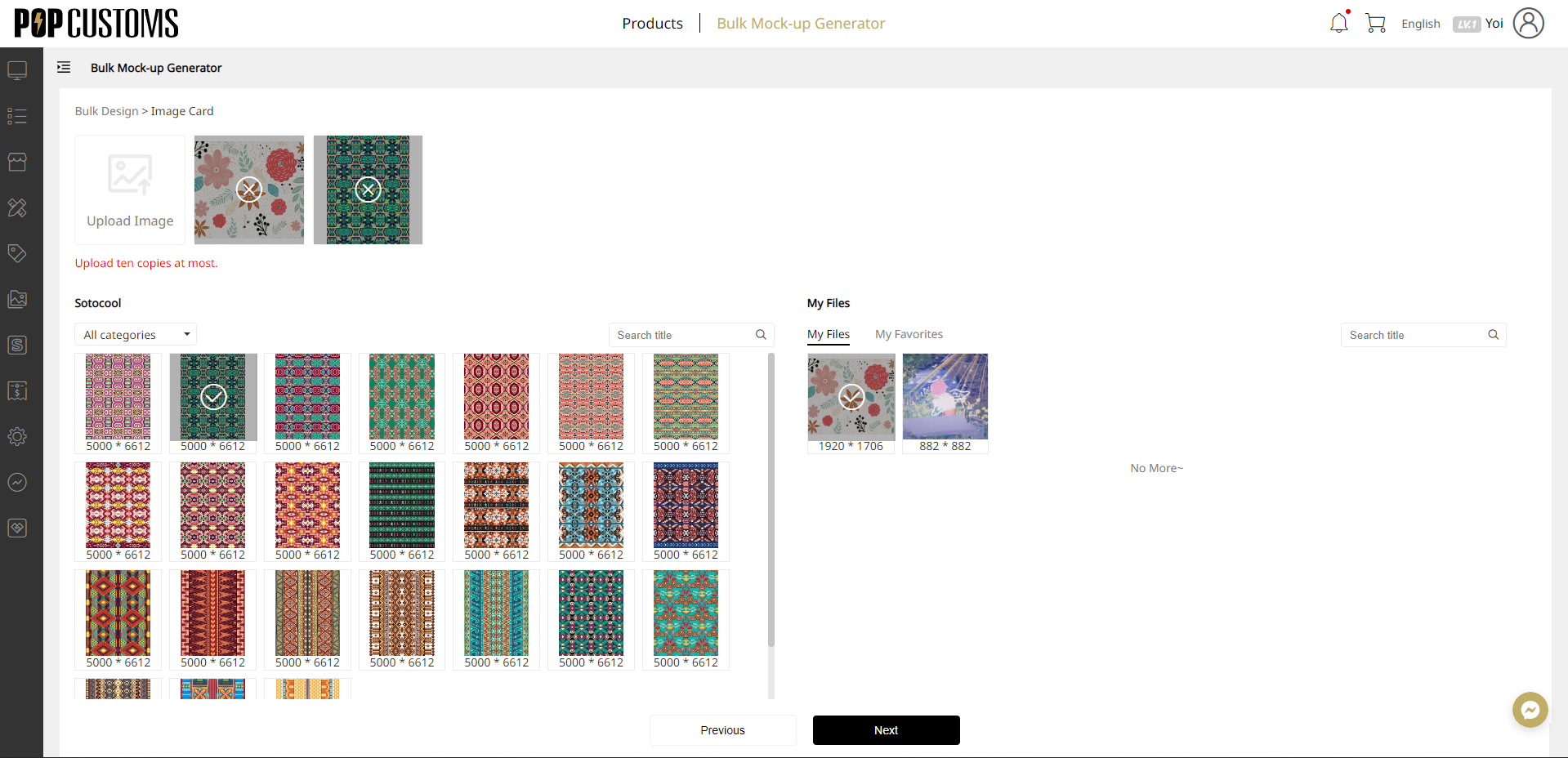Click the settings gear in the sidebar

click(18, 436)
